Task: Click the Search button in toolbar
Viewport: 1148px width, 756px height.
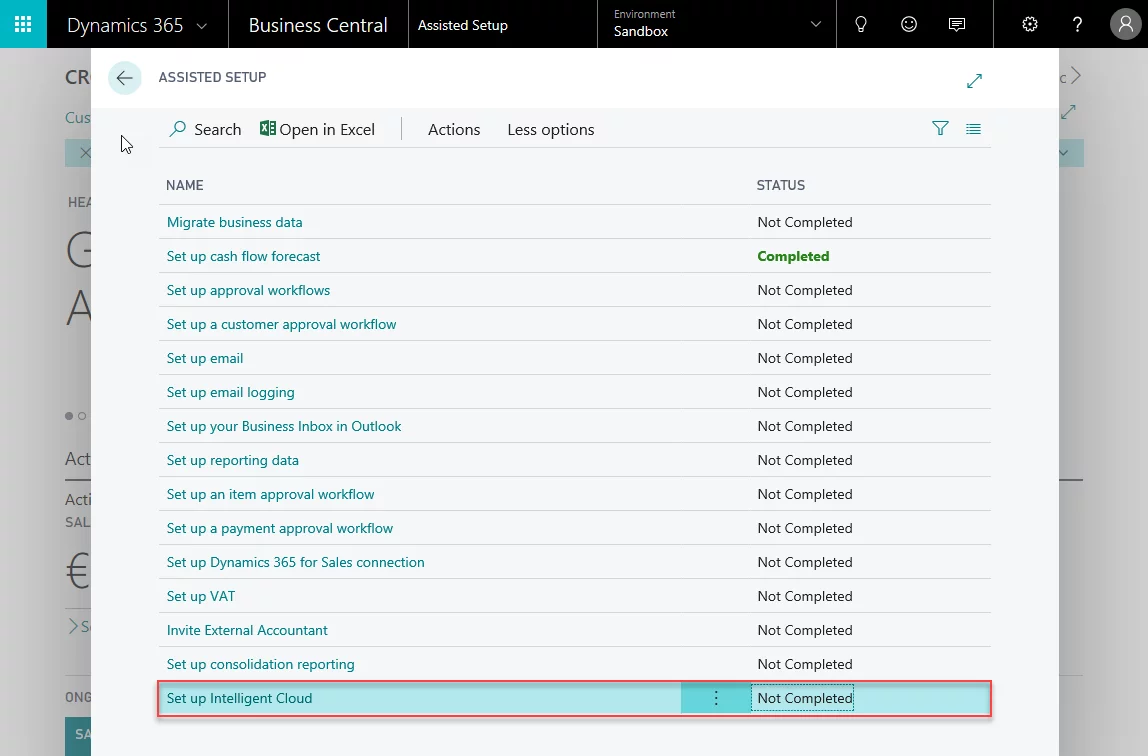Action: pyautogui.click(x=206, y=129)
